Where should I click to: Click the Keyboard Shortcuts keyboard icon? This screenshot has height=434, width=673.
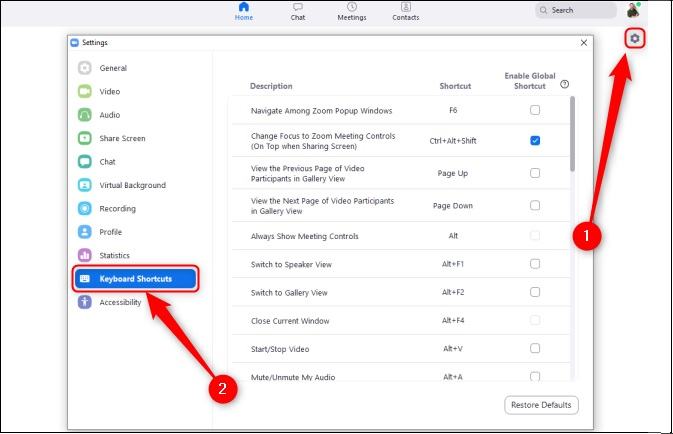point(85,279)
